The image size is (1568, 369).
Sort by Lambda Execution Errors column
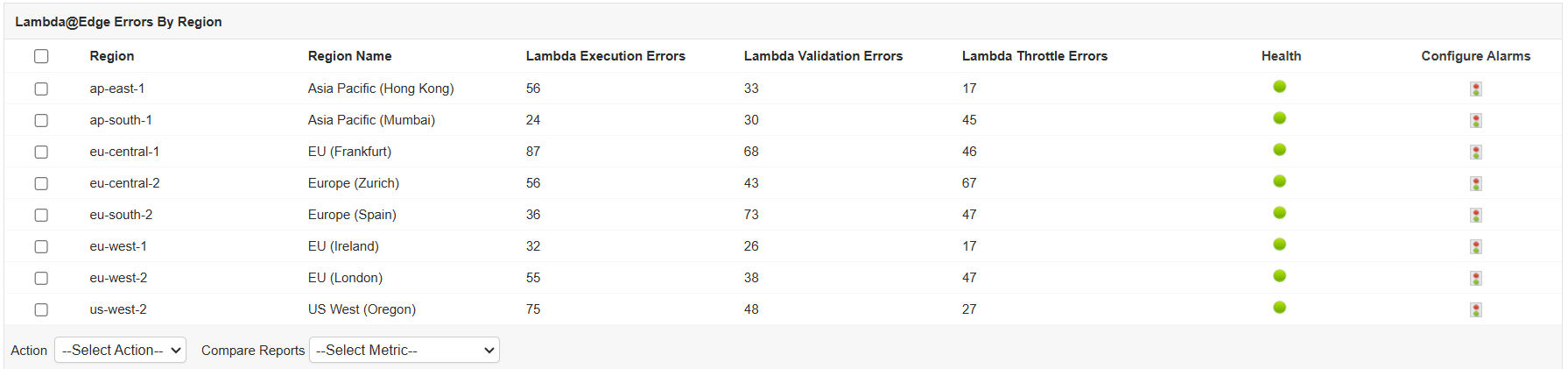pyautogui.click(x=605, y=56)
